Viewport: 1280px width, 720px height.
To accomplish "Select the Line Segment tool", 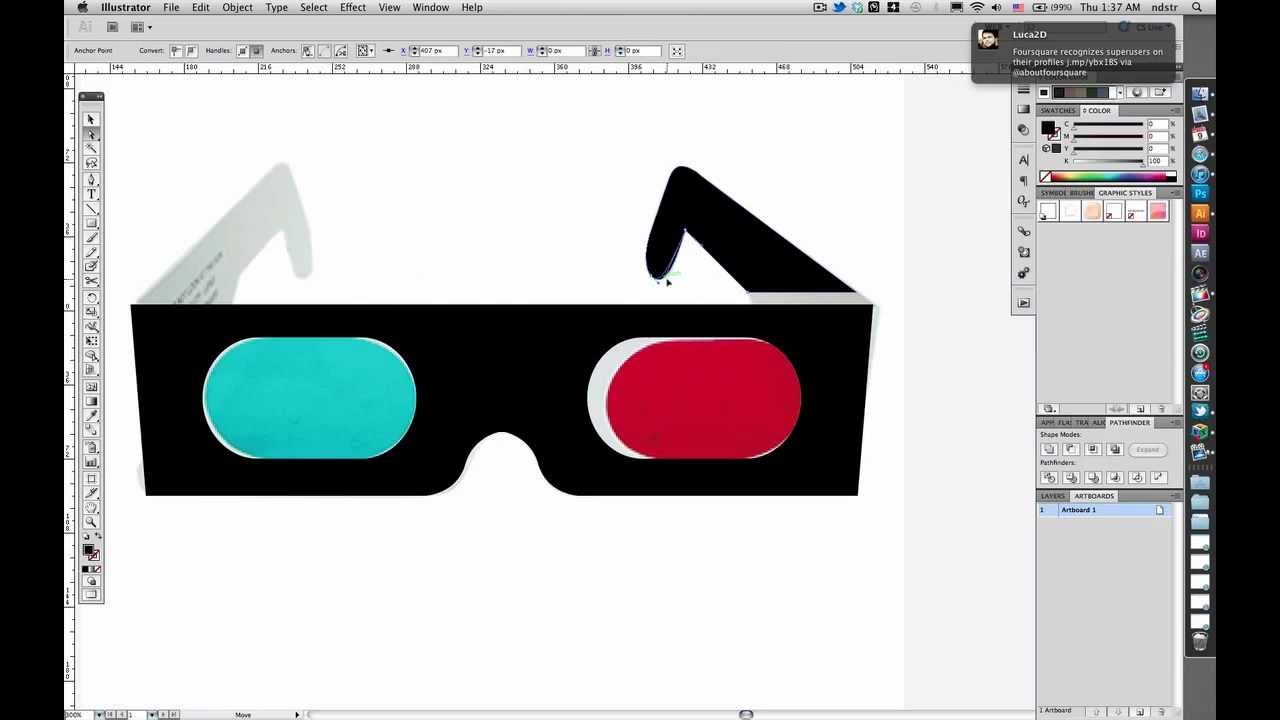I will 91,208.
